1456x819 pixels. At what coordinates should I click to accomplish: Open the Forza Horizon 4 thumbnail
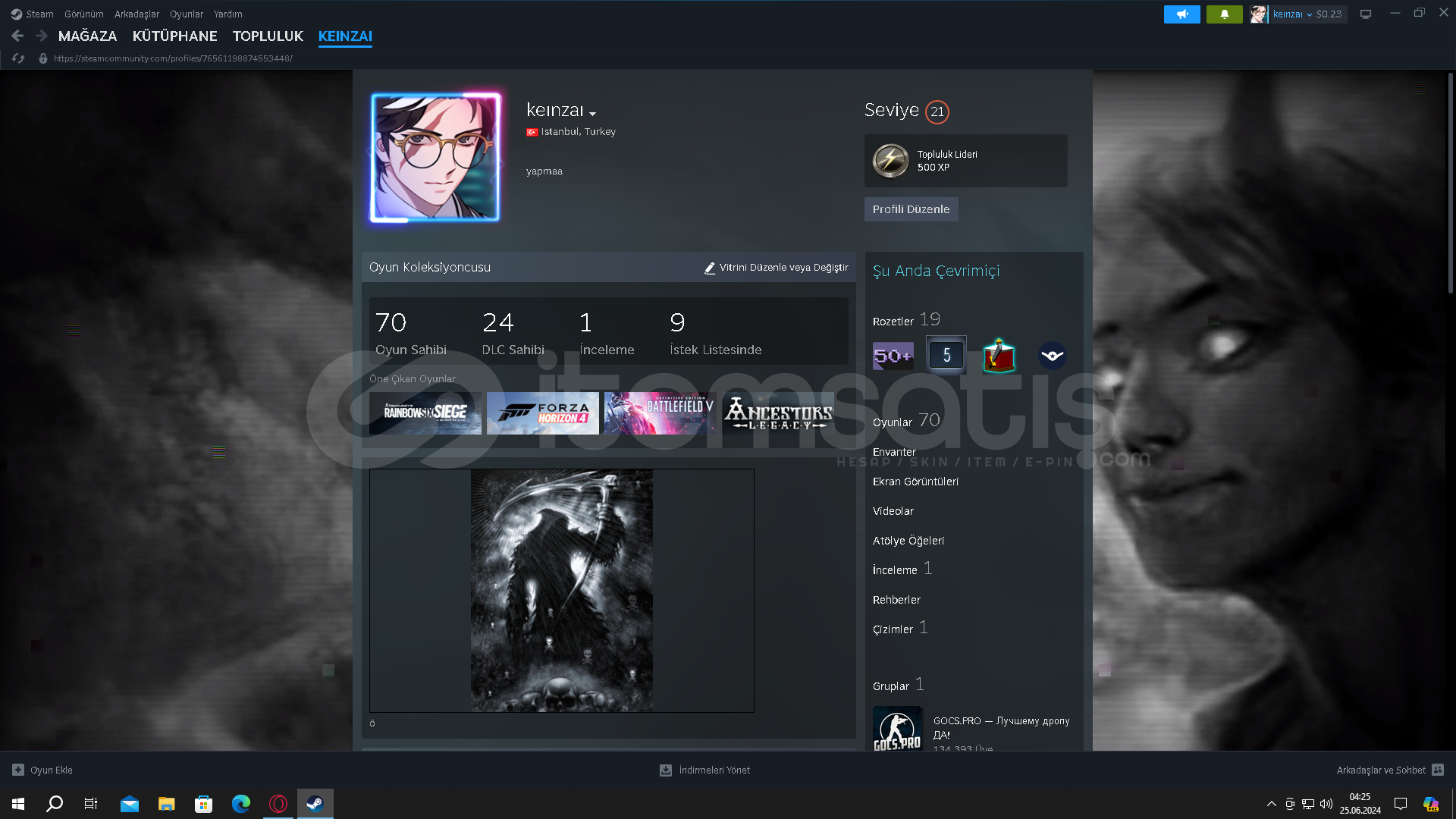542,413
